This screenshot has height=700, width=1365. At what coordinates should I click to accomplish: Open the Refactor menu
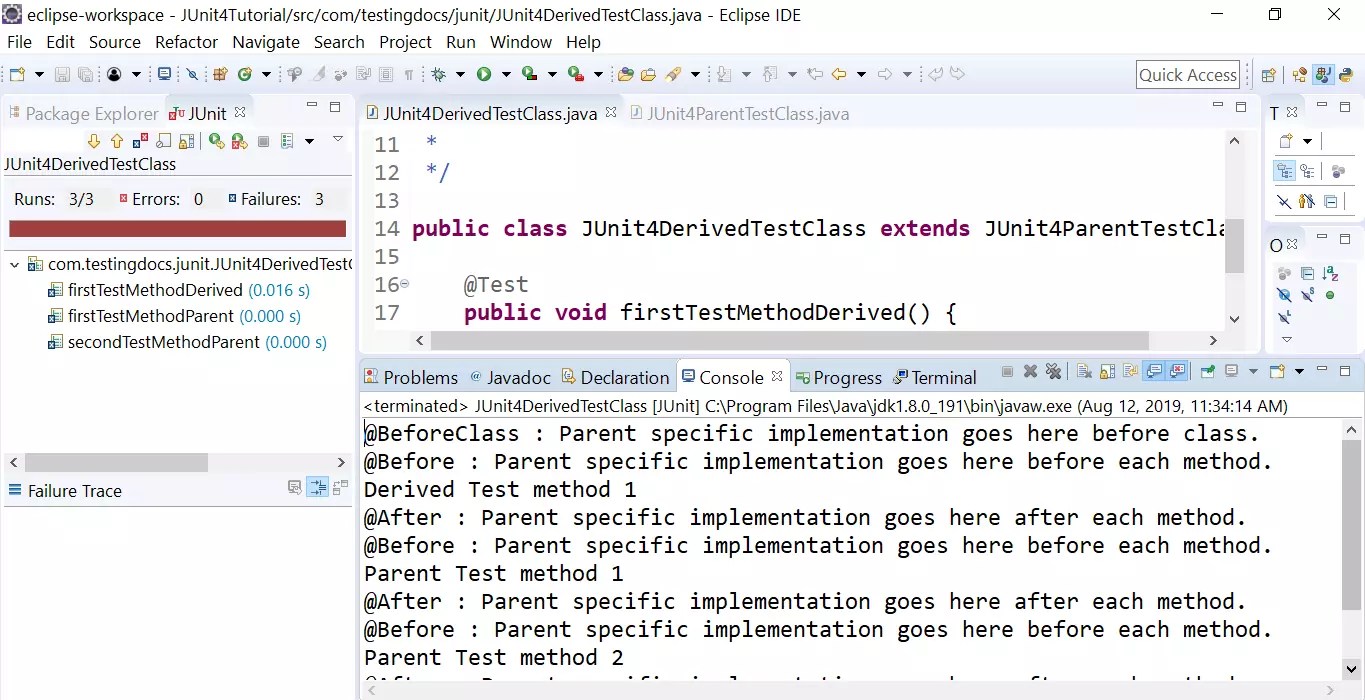[186, 42]
